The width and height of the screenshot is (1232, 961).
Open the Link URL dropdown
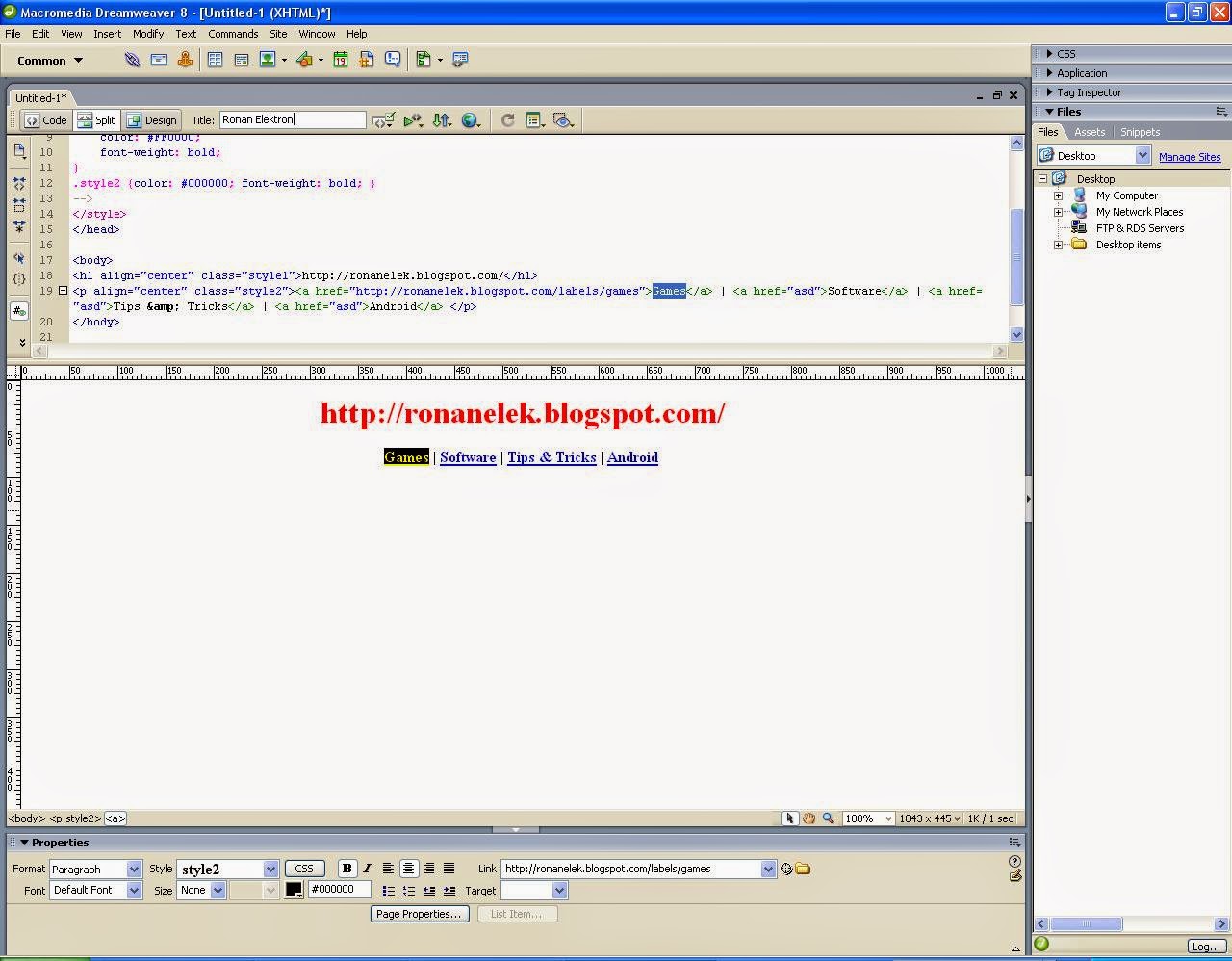coord(768,869)
